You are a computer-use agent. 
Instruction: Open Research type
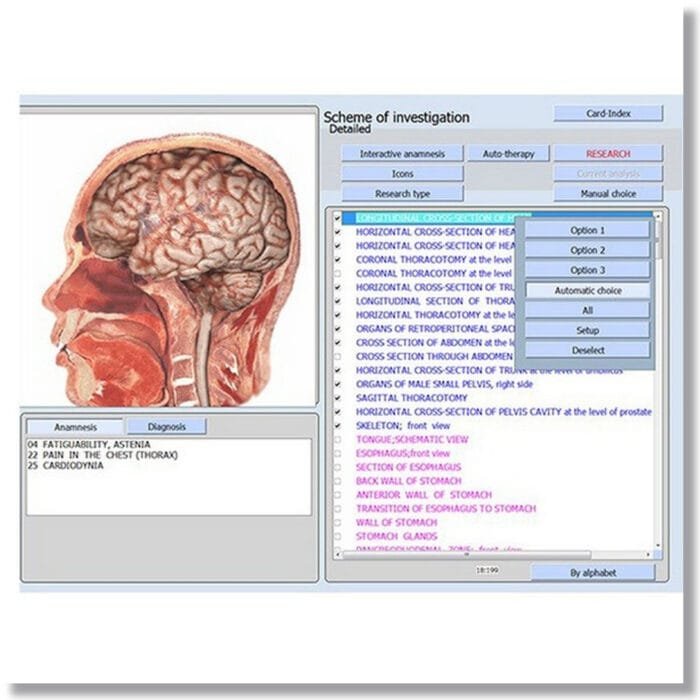tap(402, 193)
